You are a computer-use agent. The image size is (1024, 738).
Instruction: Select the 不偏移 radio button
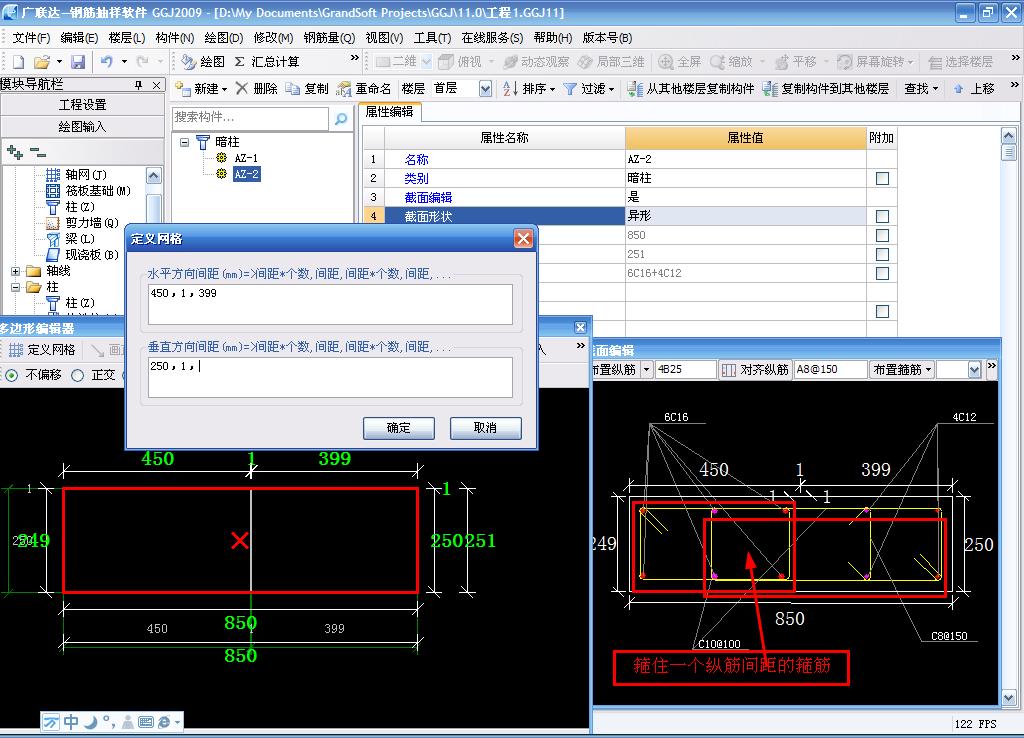(12, 376)
